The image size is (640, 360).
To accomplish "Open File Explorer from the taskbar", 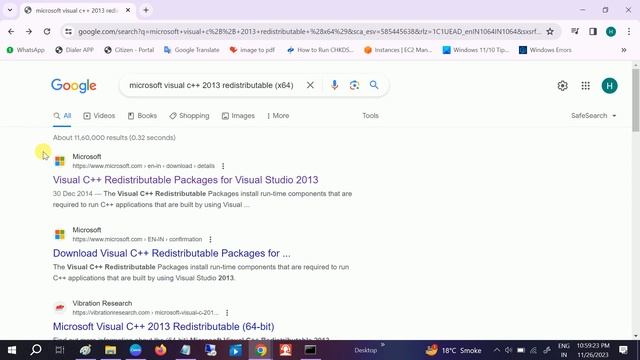I will (x=110, y=350).
